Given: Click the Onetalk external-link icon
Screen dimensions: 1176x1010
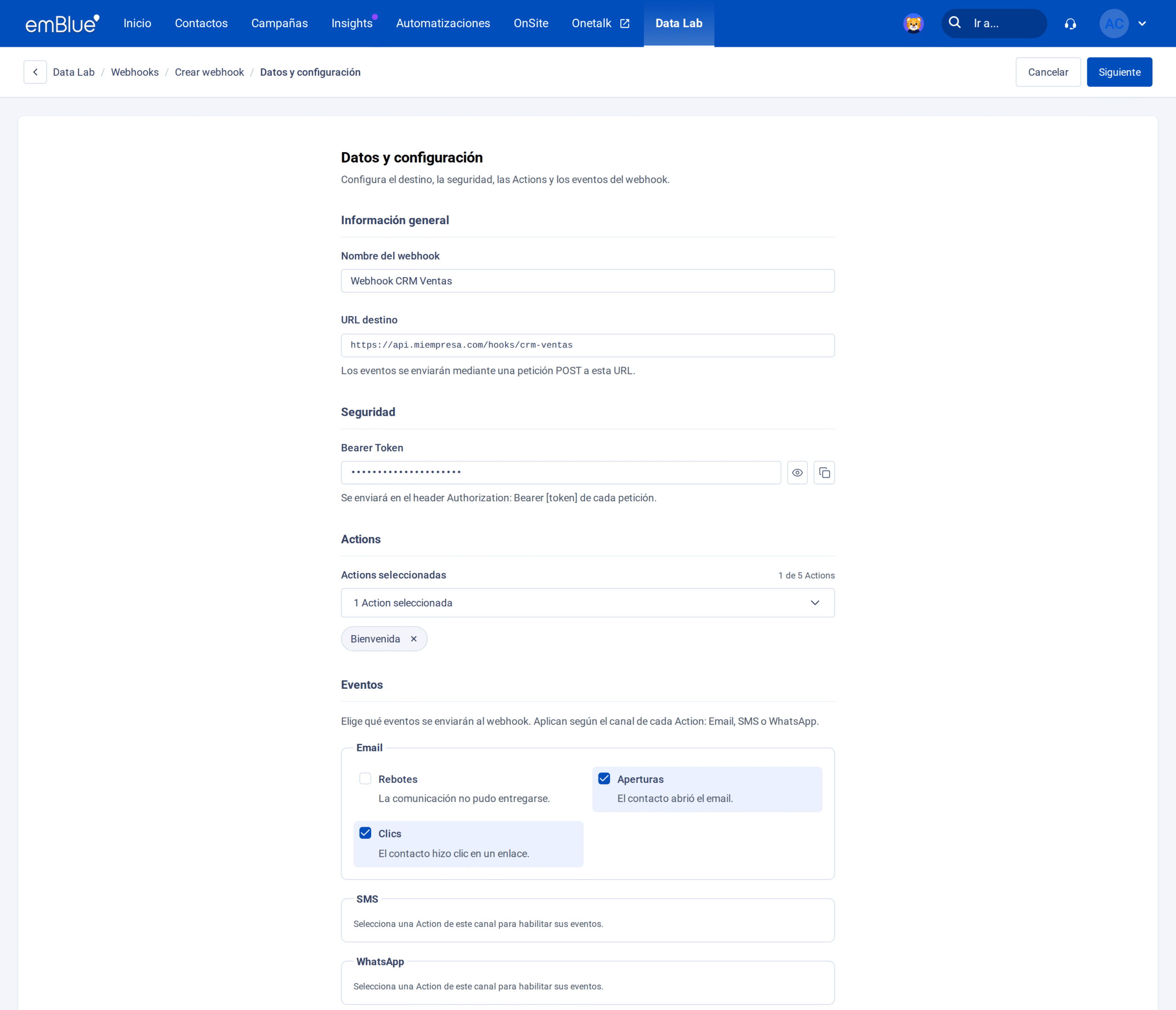Looking at the screenshot, I should (624, 23).
